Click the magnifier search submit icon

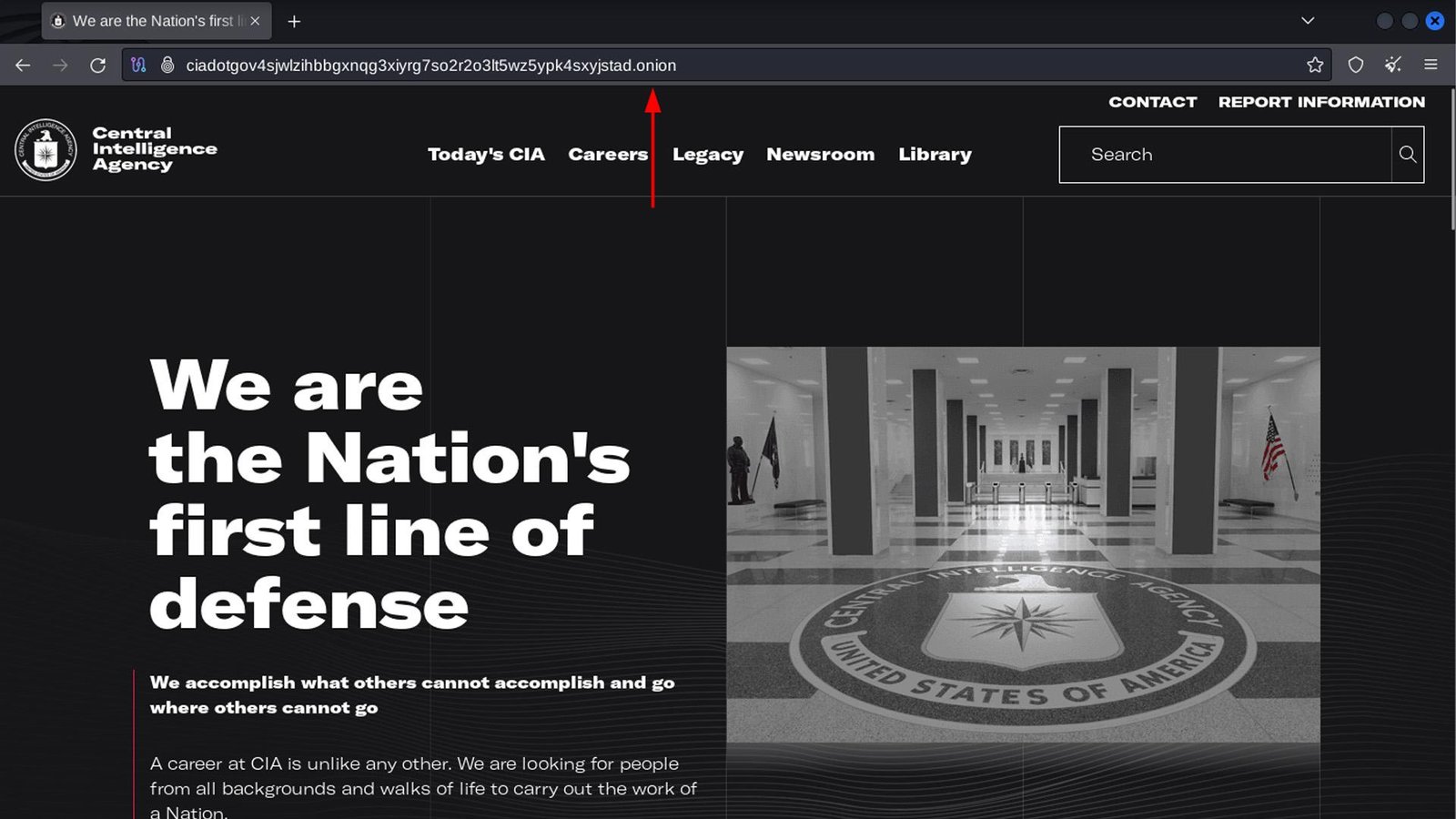click(x=1408, y=155)
